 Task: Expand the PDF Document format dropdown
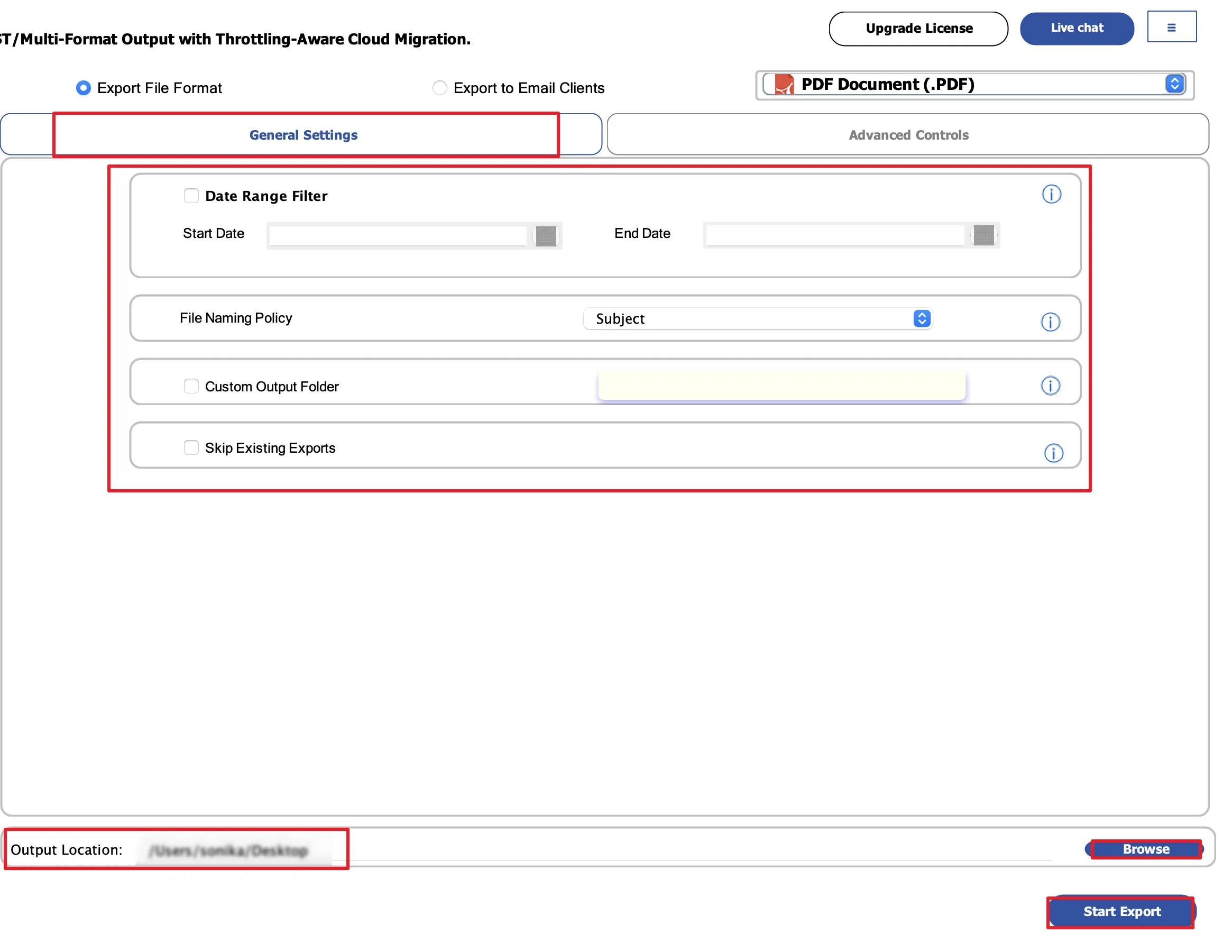[x=974, y=85]
